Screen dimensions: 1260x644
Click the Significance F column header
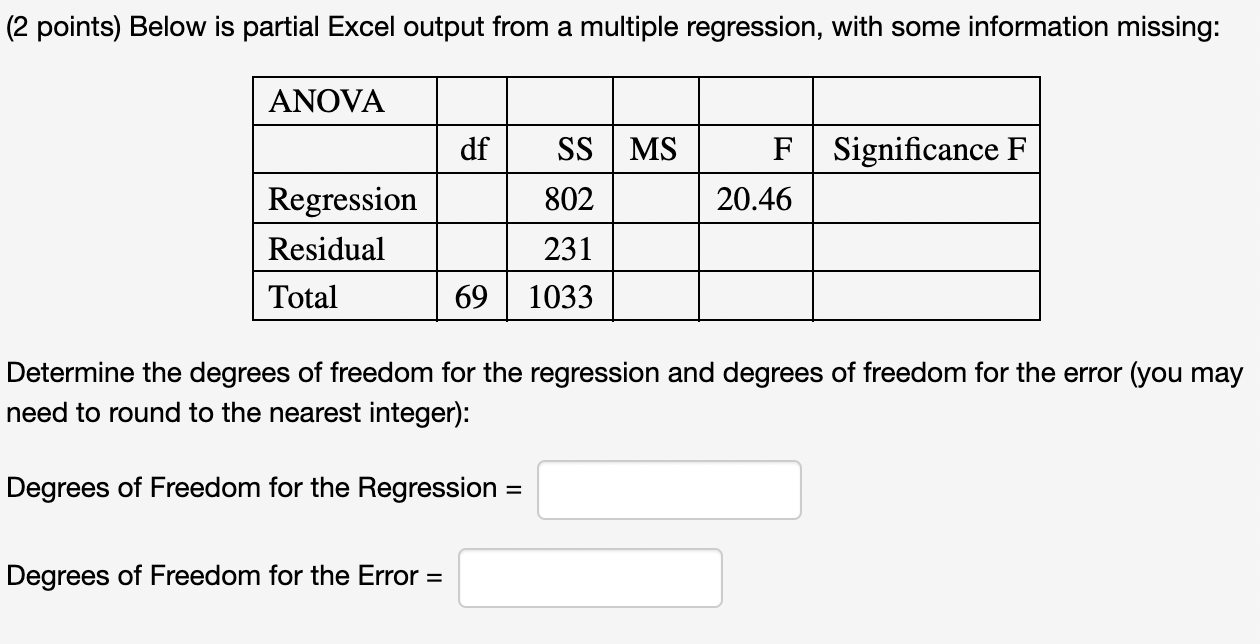pyautogui.click(x=927, y=149)
